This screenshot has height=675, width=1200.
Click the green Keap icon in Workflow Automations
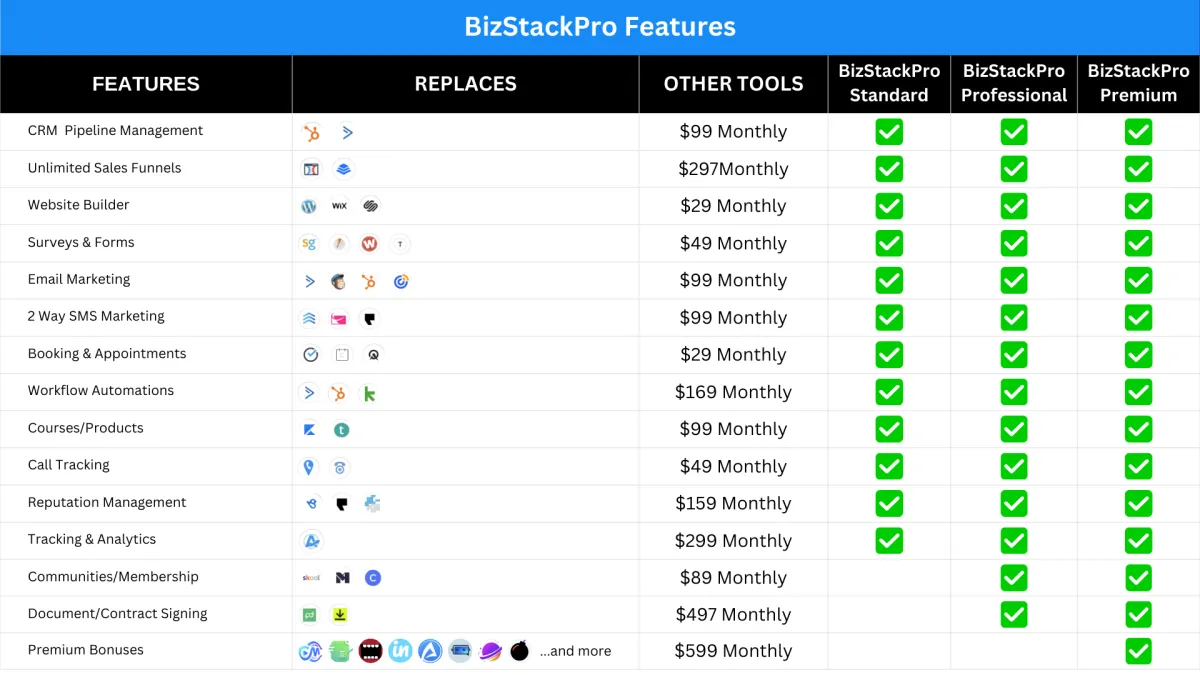pyautogui.click(x=369, y=393)
